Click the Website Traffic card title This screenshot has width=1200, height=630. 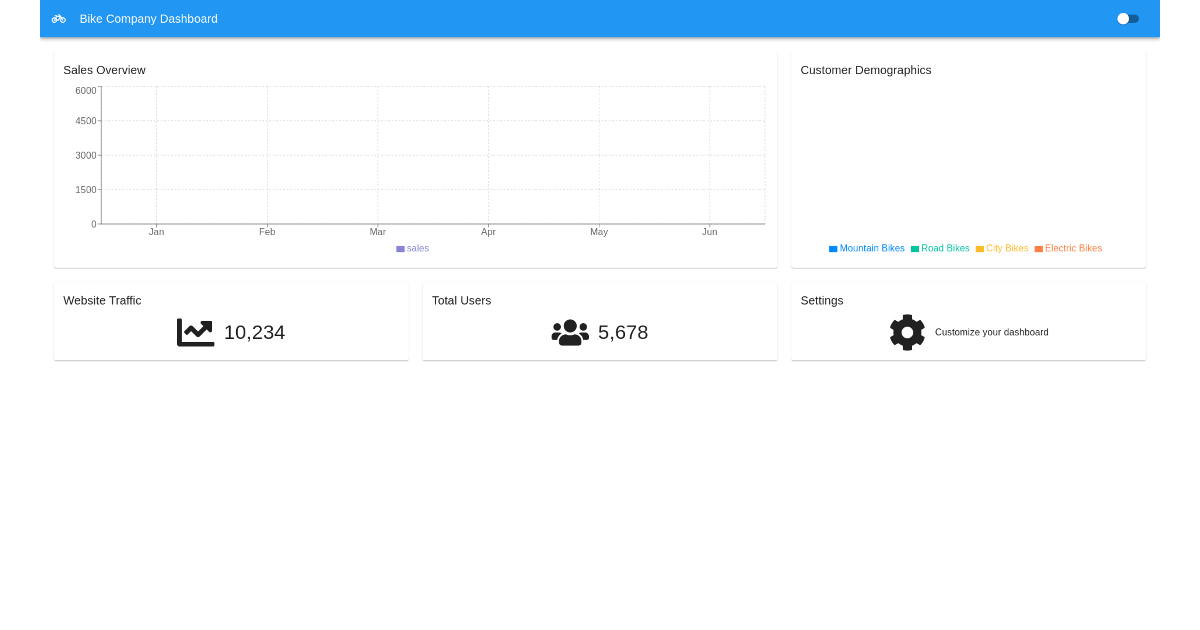point(102,300)
